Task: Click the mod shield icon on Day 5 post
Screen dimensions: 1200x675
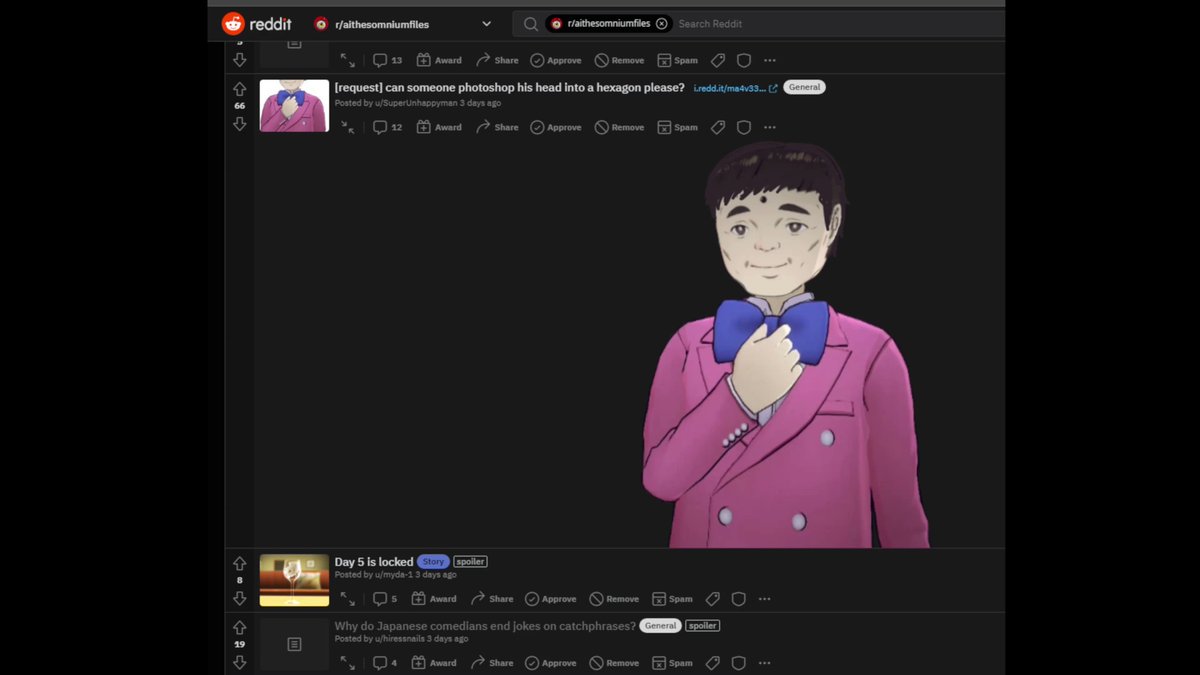Action: click(x=739, y=599)
